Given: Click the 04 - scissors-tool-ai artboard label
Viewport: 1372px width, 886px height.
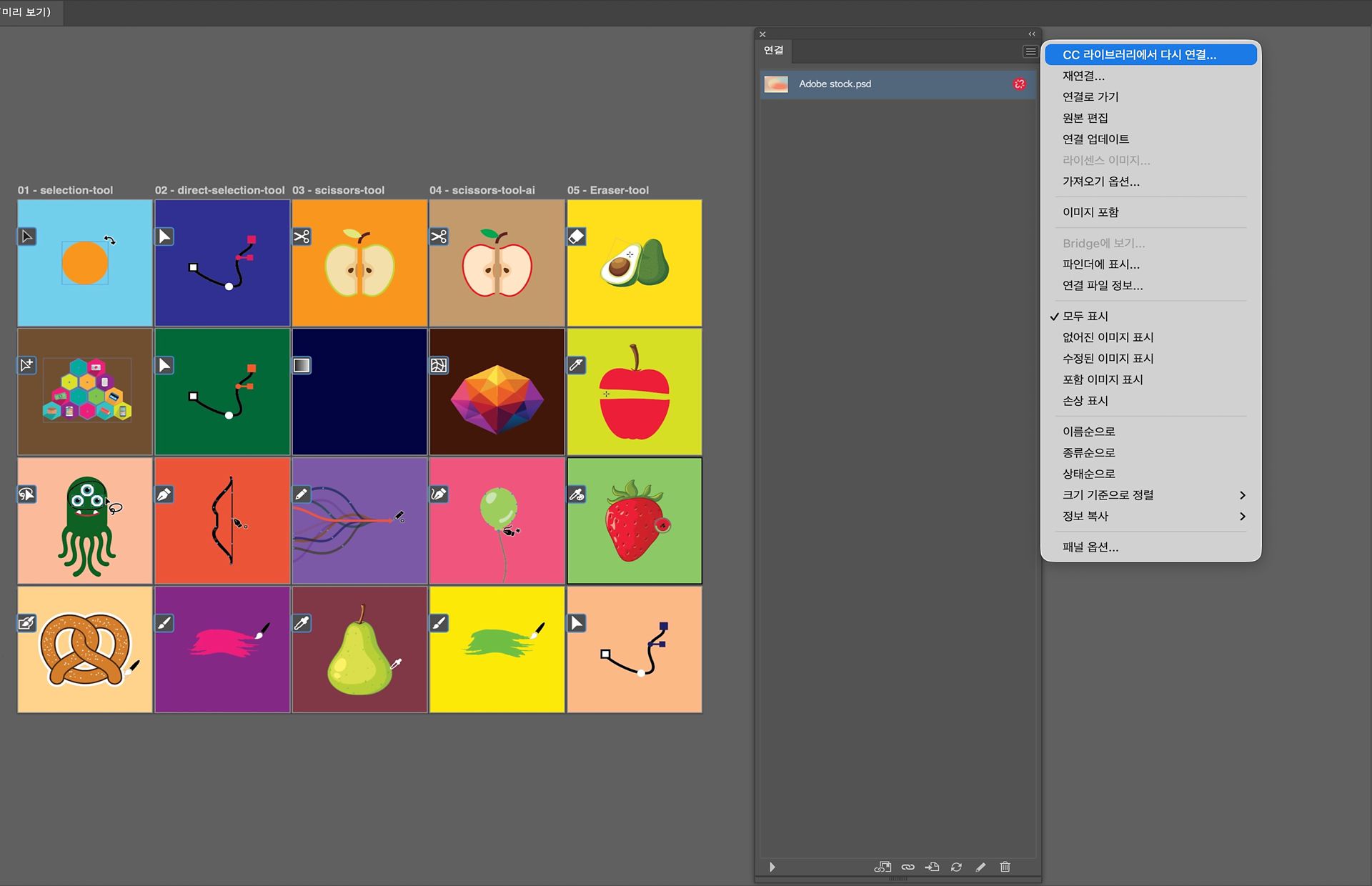Looking at the screenshot, I should click(x=482, y=190).
